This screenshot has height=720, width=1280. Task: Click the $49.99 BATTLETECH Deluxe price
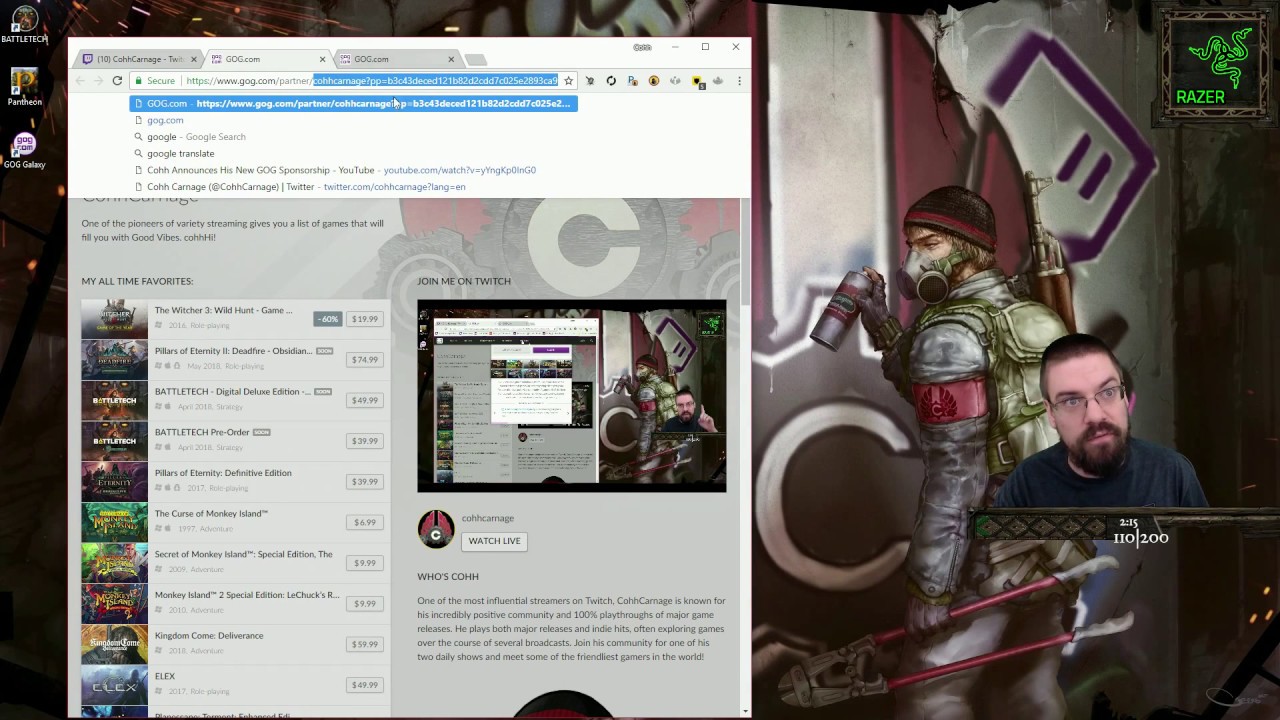coord(365,400)
